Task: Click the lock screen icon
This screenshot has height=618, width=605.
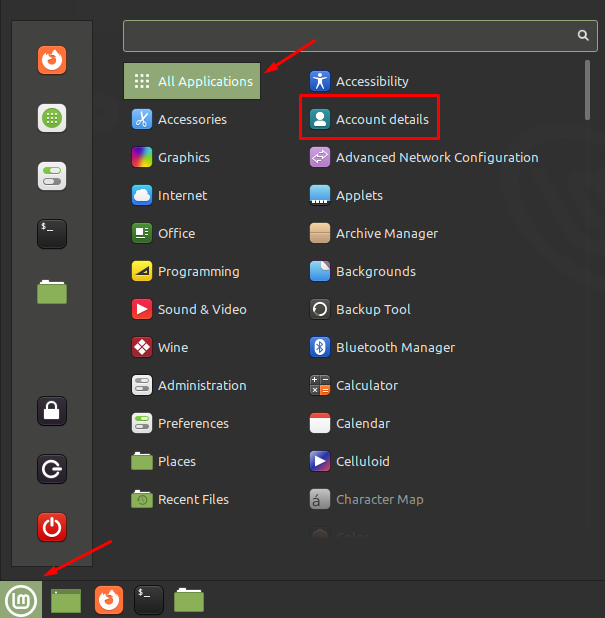Action: coord(52,410)
